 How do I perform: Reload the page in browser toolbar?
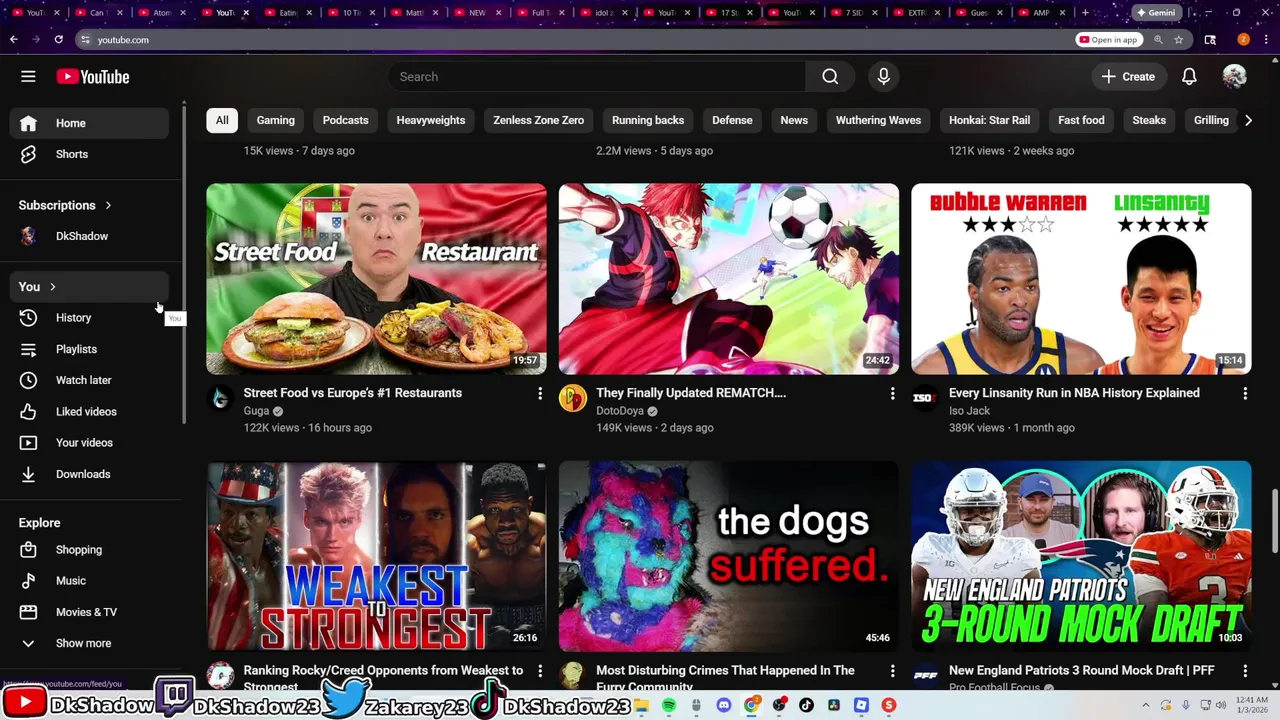(x=58, y=40)
